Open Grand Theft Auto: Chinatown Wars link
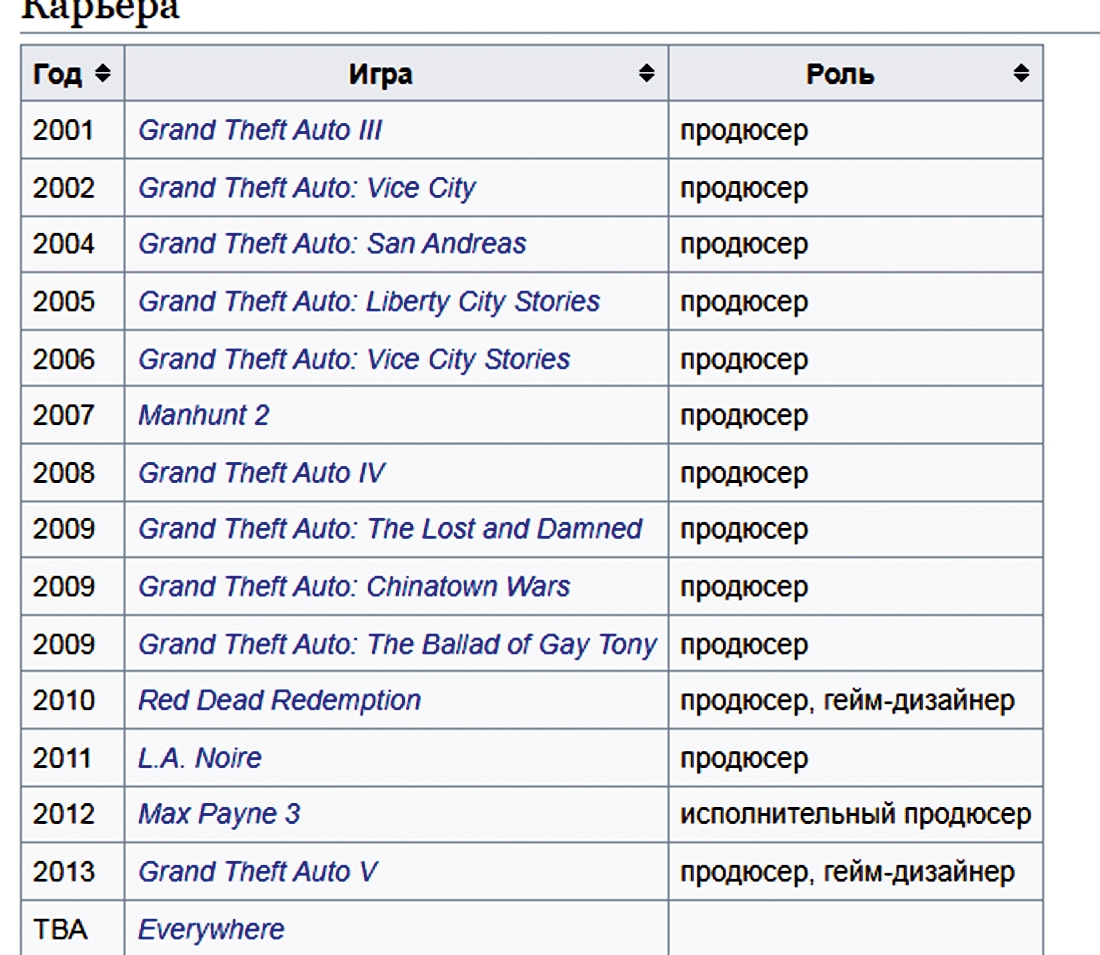The height and width of the screenshot is (955, 1100). point(354,587)
